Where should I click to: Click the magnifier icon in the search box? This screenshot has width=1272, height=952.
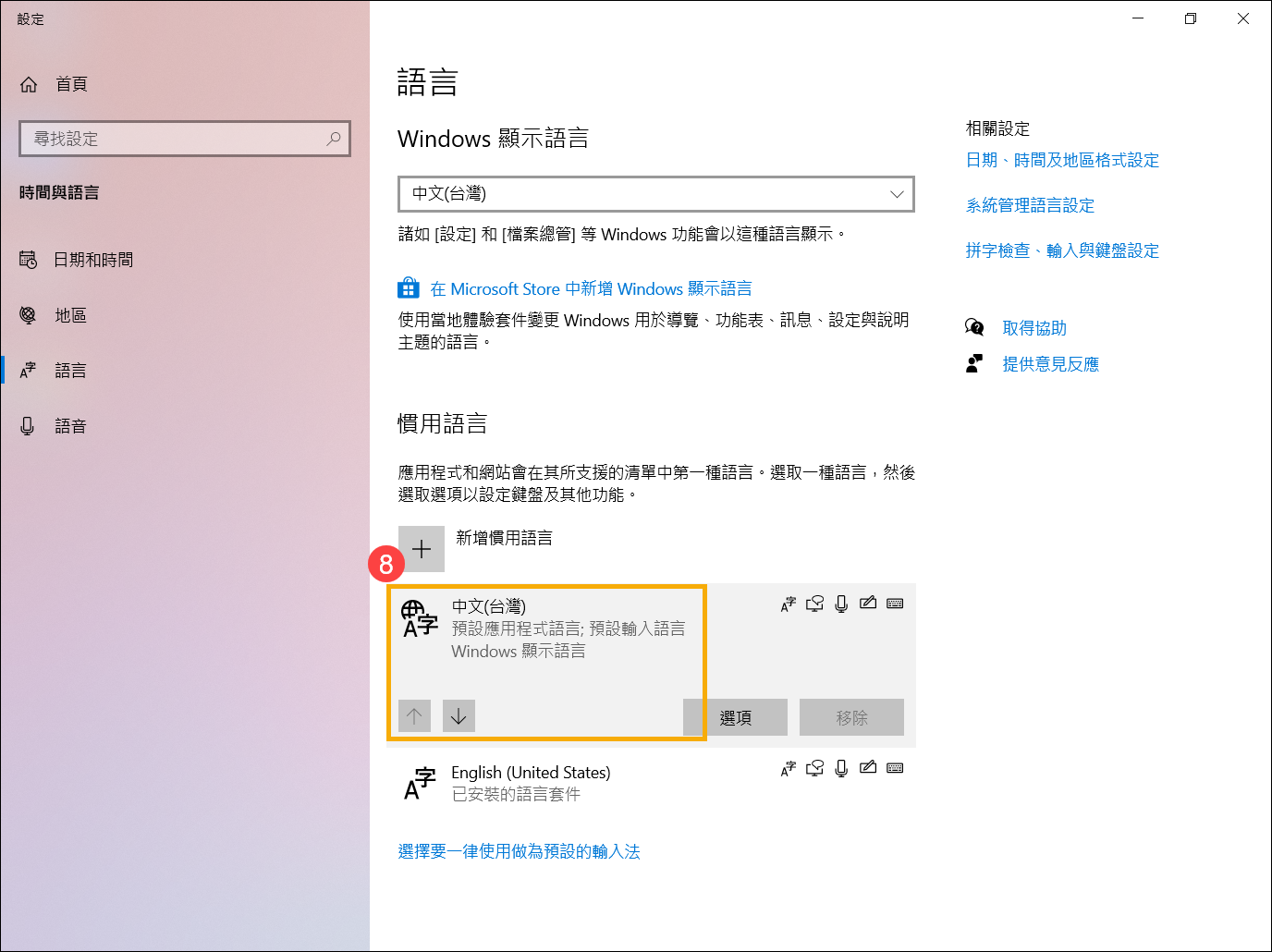pyautogui.click(x=334, y=139)
